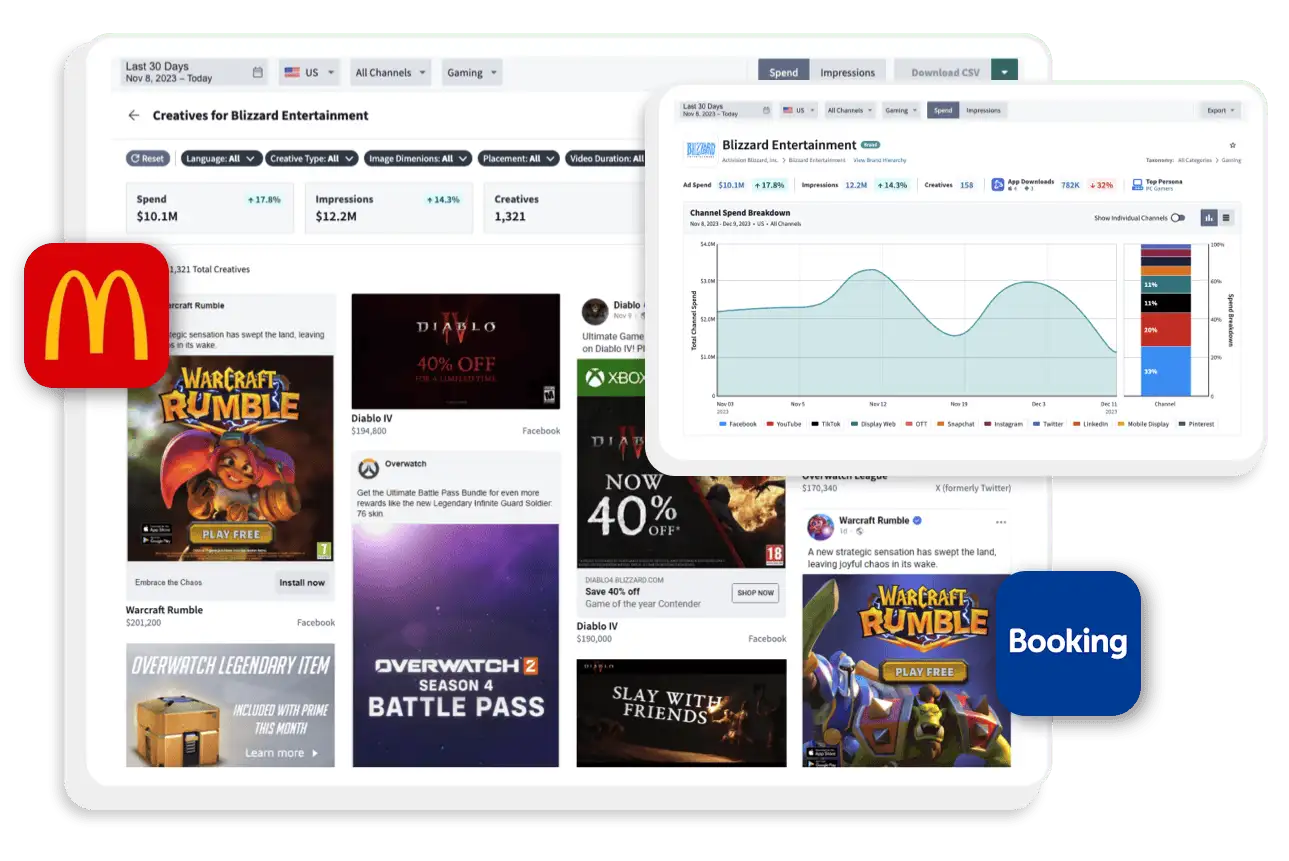Select Impressions toggle in the brand window

(x=983, y=110)
